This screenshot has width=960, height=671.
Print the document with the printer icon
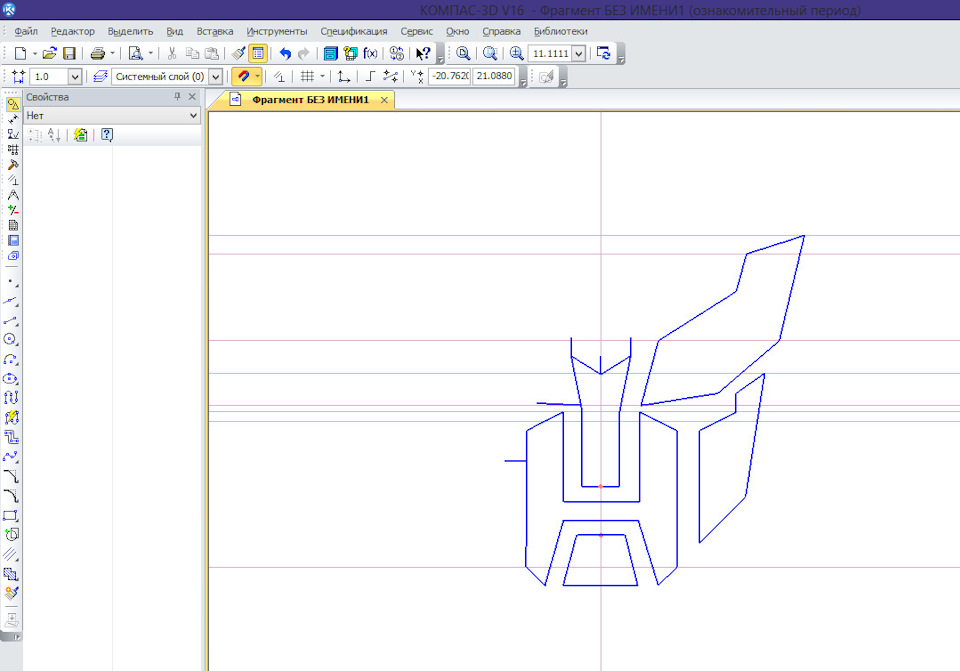[97, 54]
